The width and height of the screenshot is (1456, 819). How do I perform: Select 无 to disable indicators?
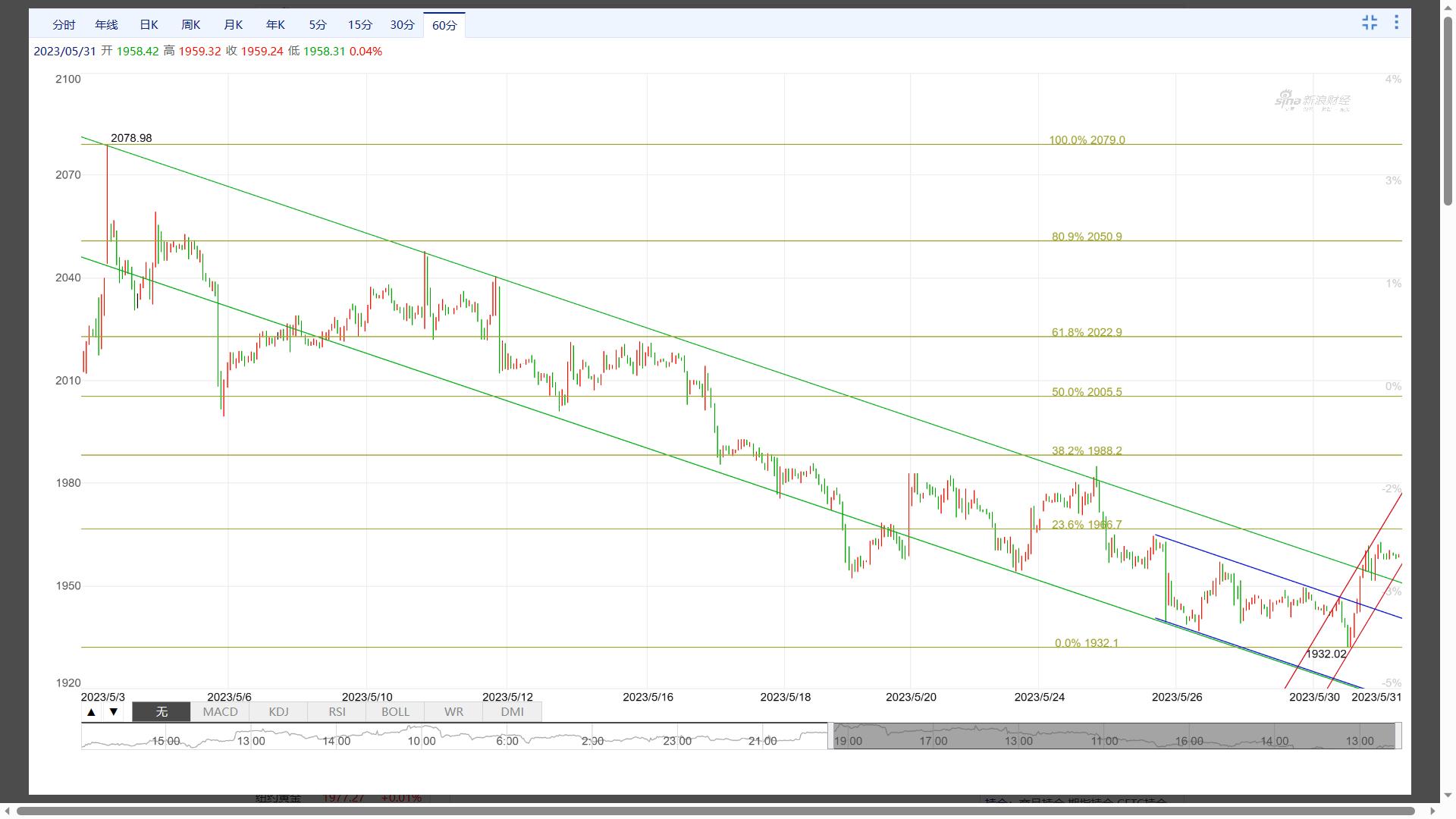click(x=162, y=712)
